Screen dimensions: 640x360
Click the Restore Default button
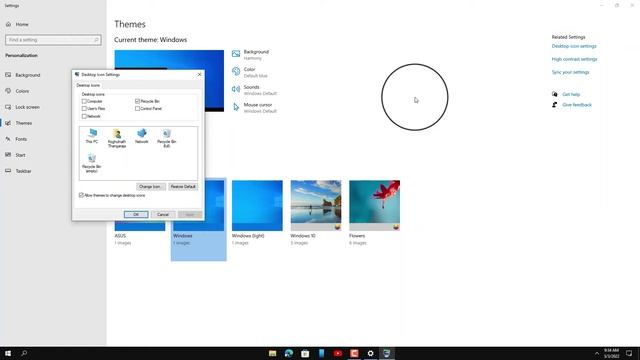(x=183, y=187)
